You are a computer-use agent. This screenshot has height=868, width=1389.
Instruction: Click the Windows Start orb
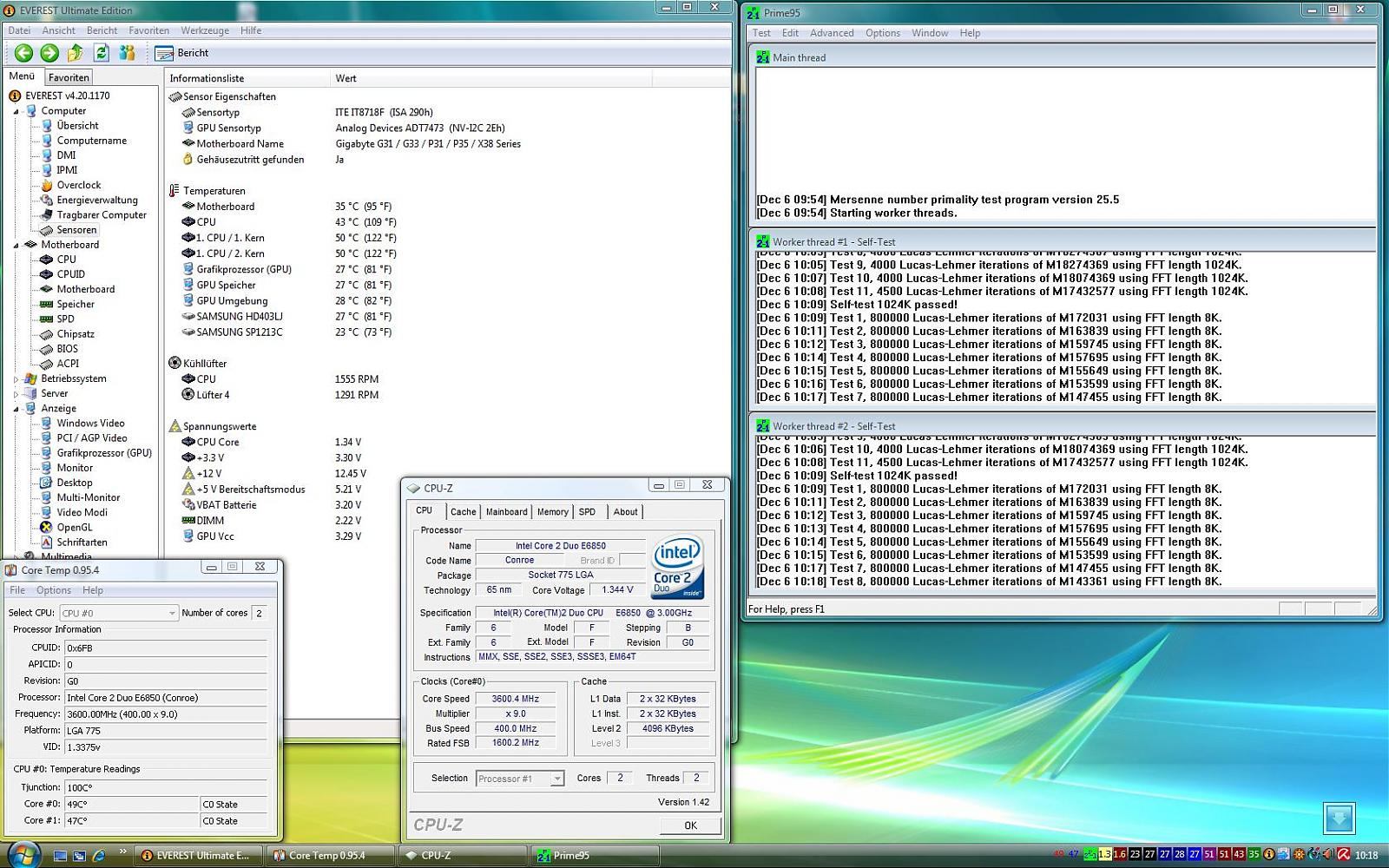(23, 854)
